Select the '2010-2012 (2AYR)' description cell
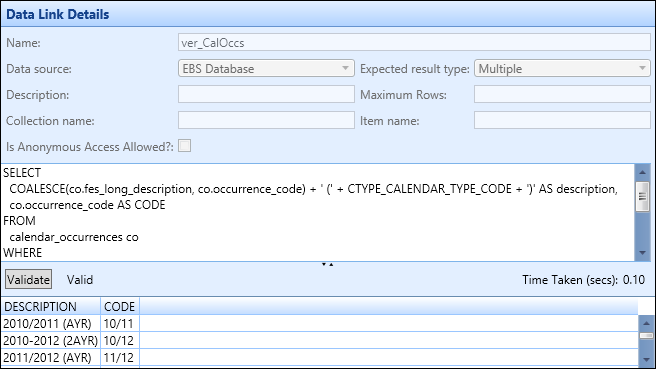Viewport: 656px width, 369px height. point(51,341)
